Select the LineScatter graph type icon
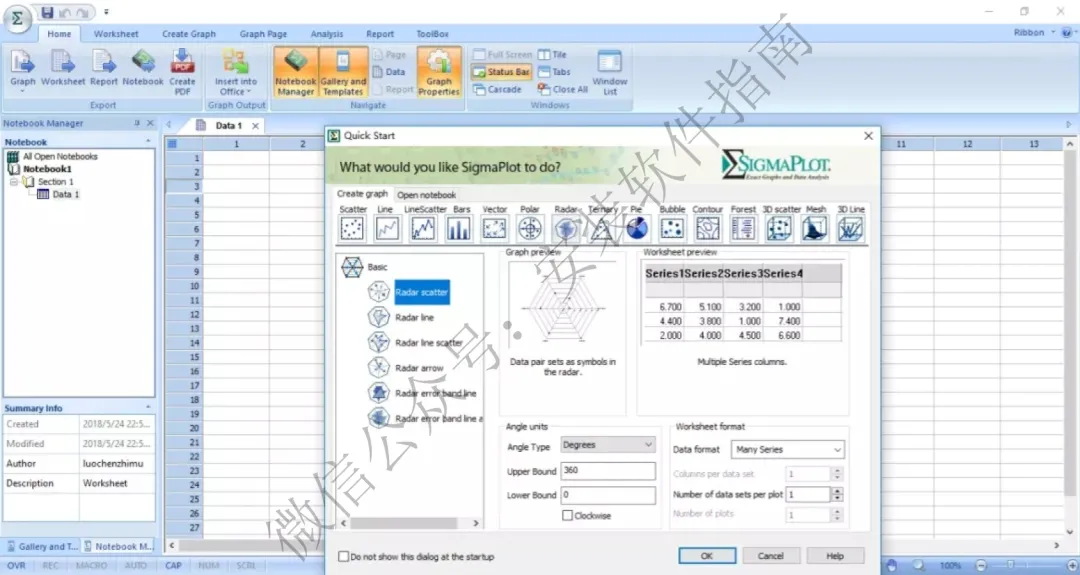Screen dimensions: 1080x575 [x=423, y=228]
